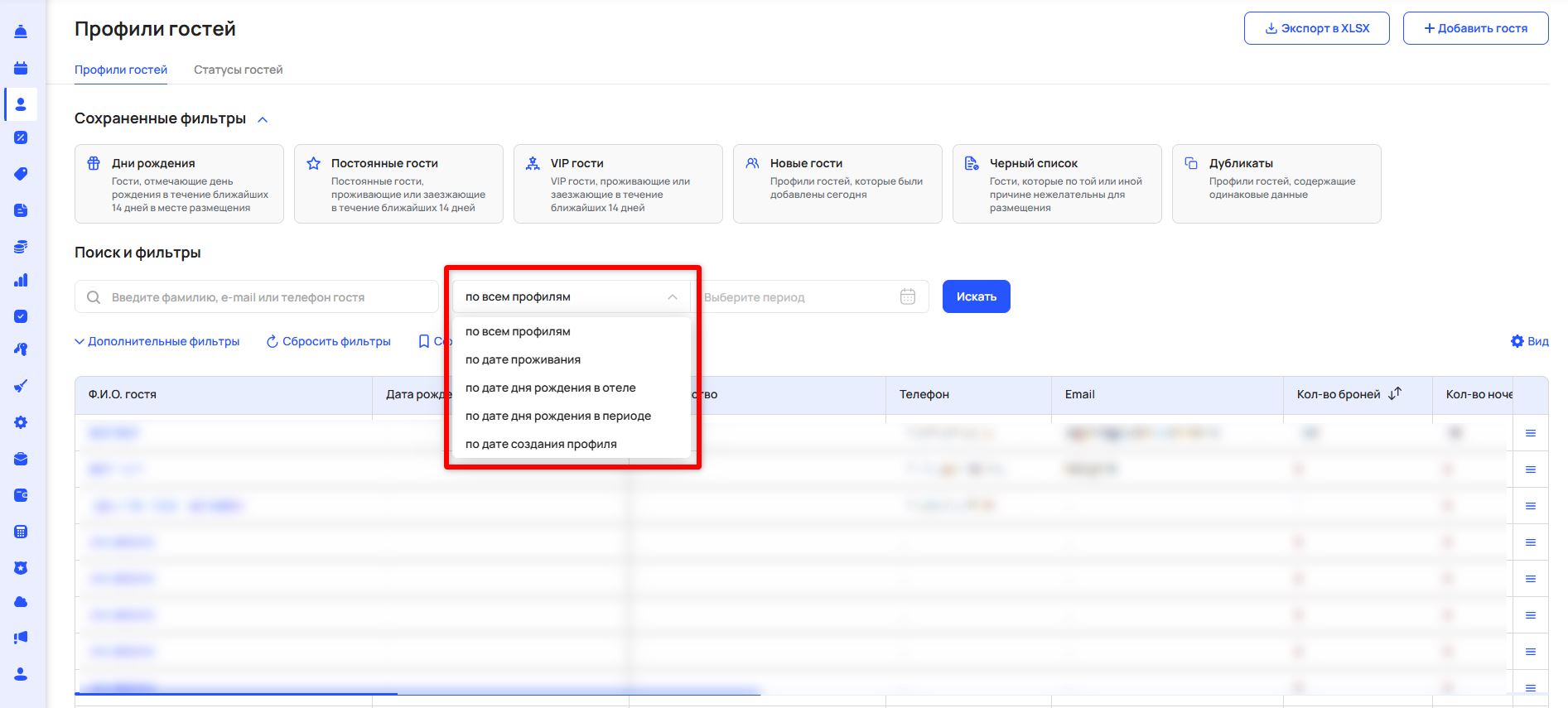Image resolution: width=1568 pixels, height=708 pixels.
Task: Click Сбросить фильтры link
Action: (x=329, y=341)
